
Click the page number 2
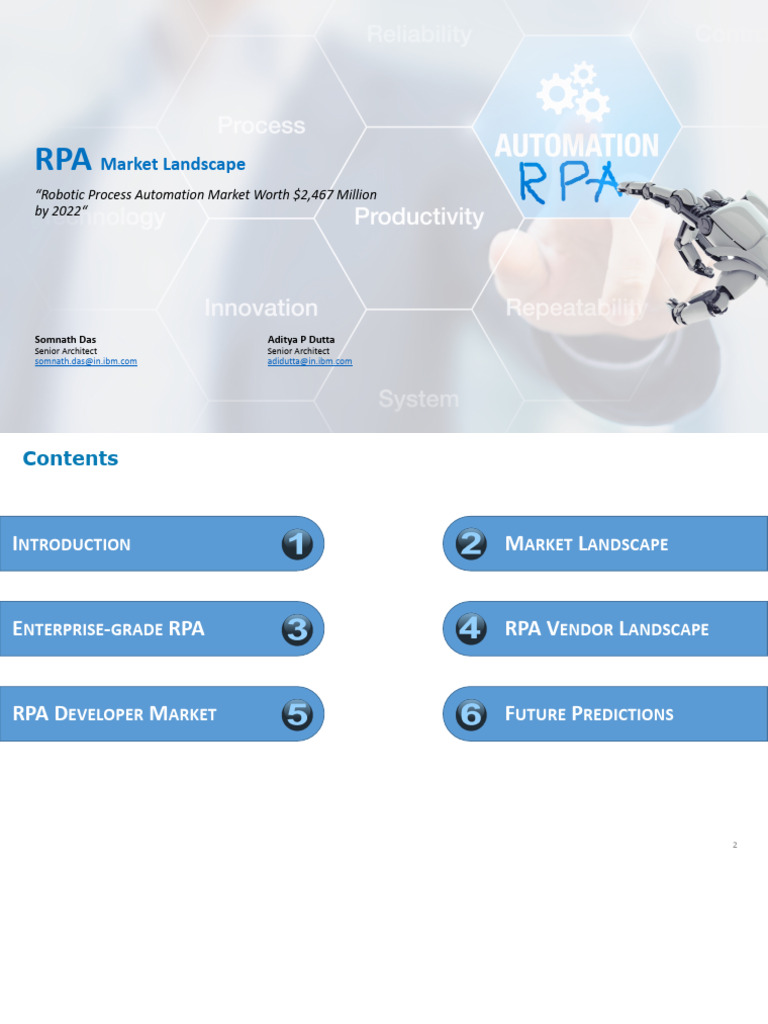point(734,845)
